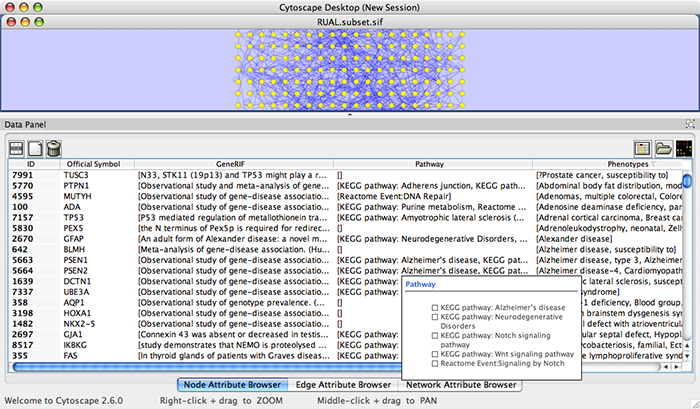
Task: Collapse the Data Panel with divider arrow
Action: click(x=349, y=115)
